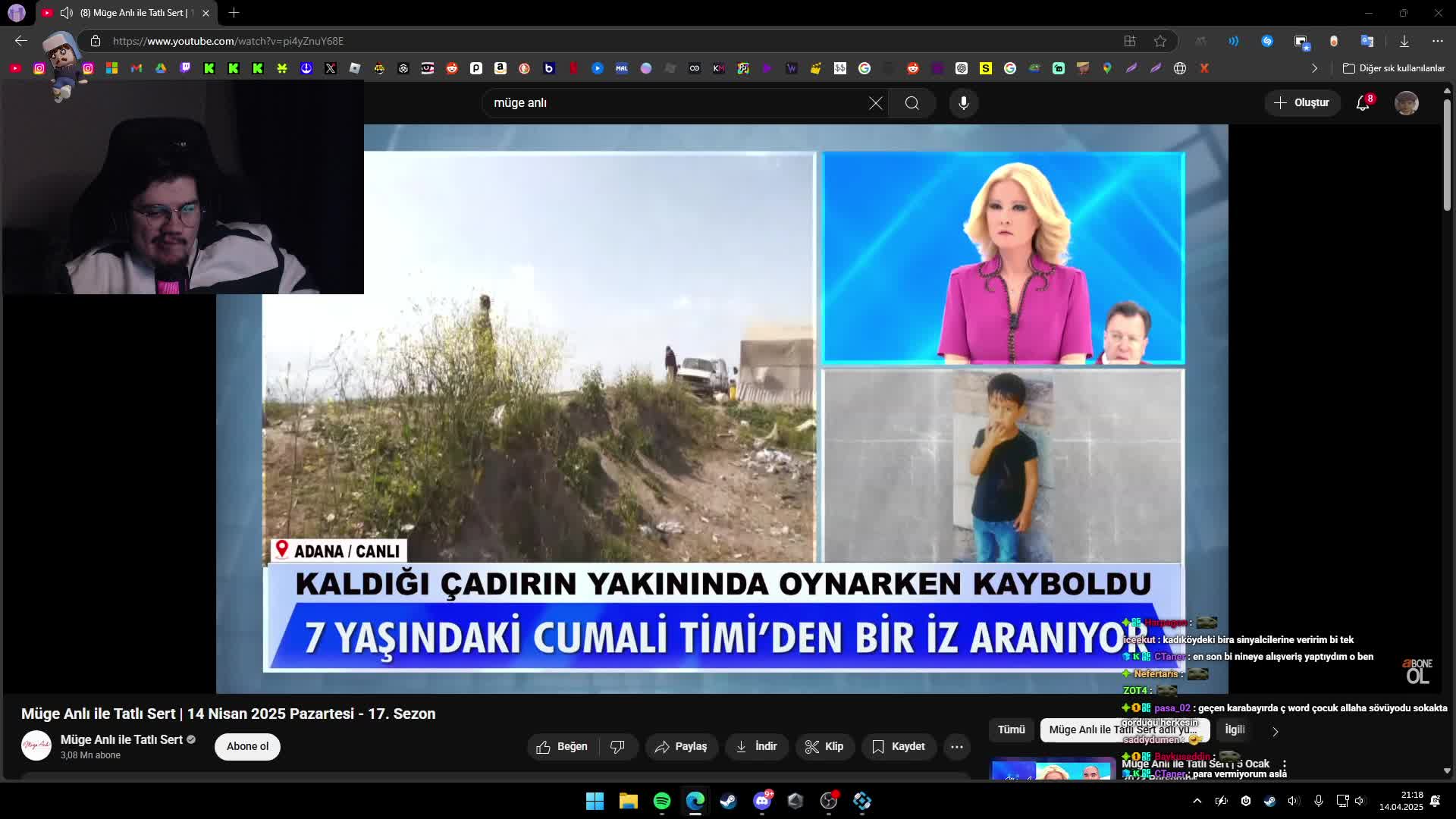Viewport: 1456px width, 819px height.
Task: Select the İlgili chip
Action: [1235, 730]
